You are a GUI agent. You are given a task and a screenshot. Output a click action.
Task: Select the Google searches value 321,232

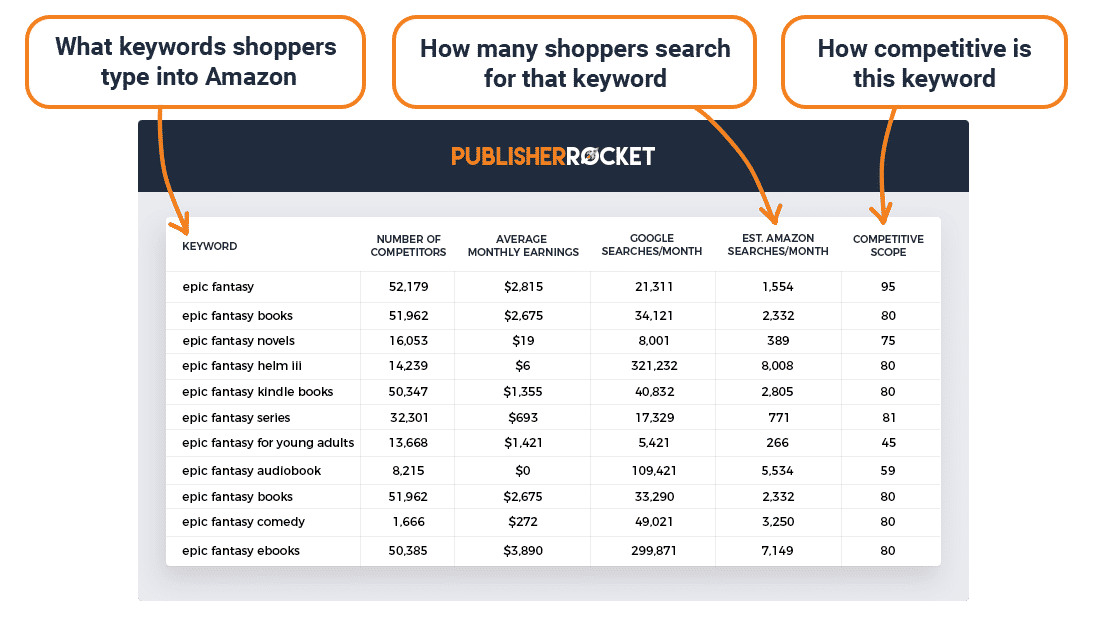click(654, 366)
